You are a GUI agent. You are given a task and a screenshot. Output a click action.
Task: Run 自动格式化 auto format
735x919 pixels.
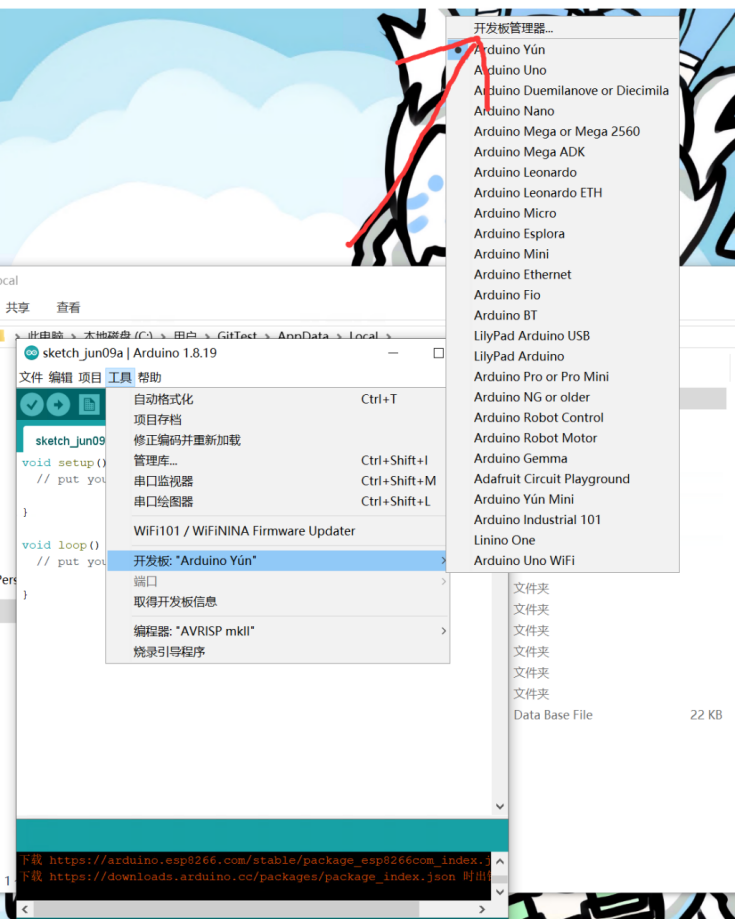pos(278,400)
